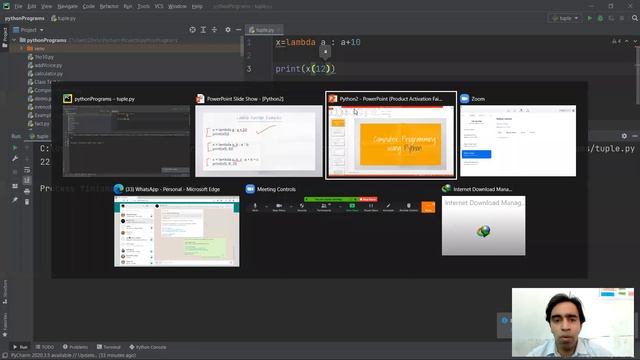Click PyCharm update available status bar message

point(73,356)
